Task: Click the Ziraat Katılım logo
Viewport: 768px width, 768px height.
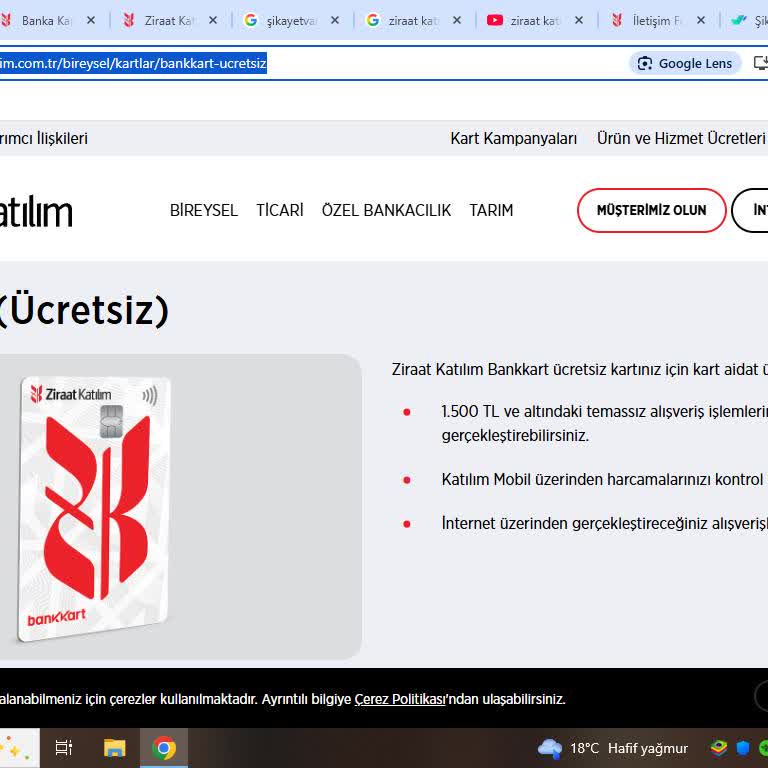Action: tap(36, 212)
